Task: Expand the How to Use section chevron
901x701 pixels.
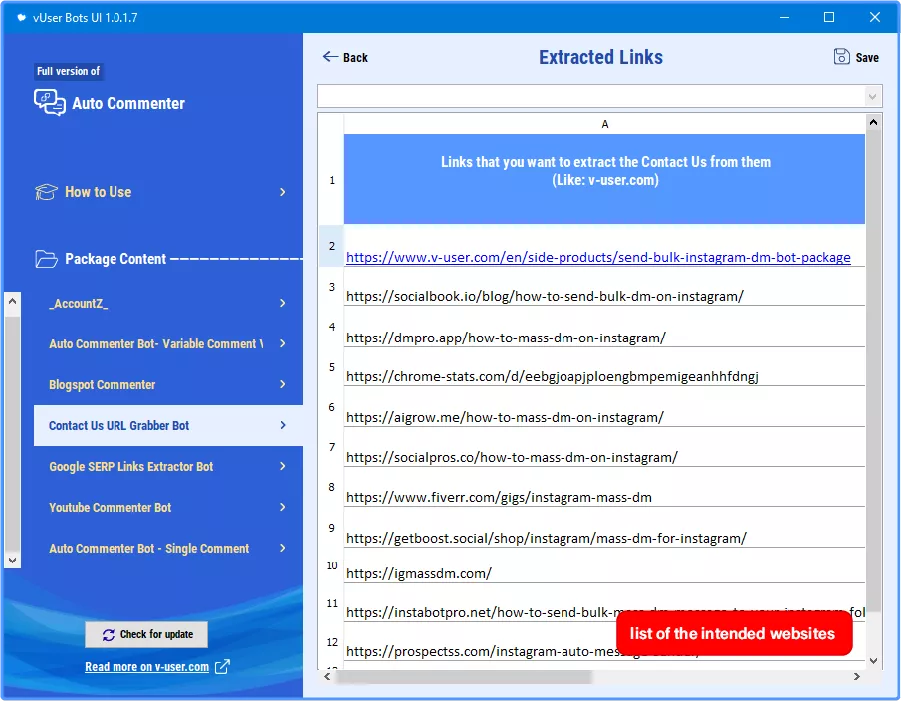Action: point(282,192)
